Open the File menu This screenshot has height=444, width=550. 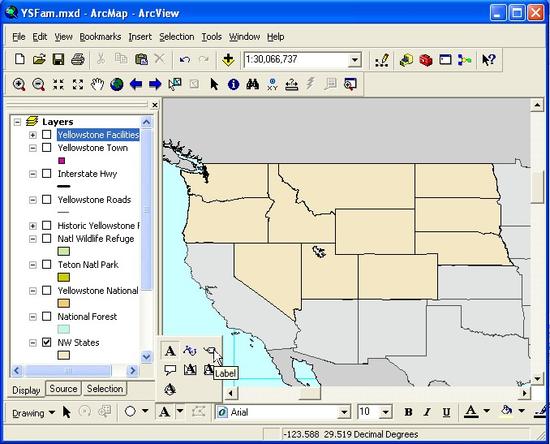point(19,37)
